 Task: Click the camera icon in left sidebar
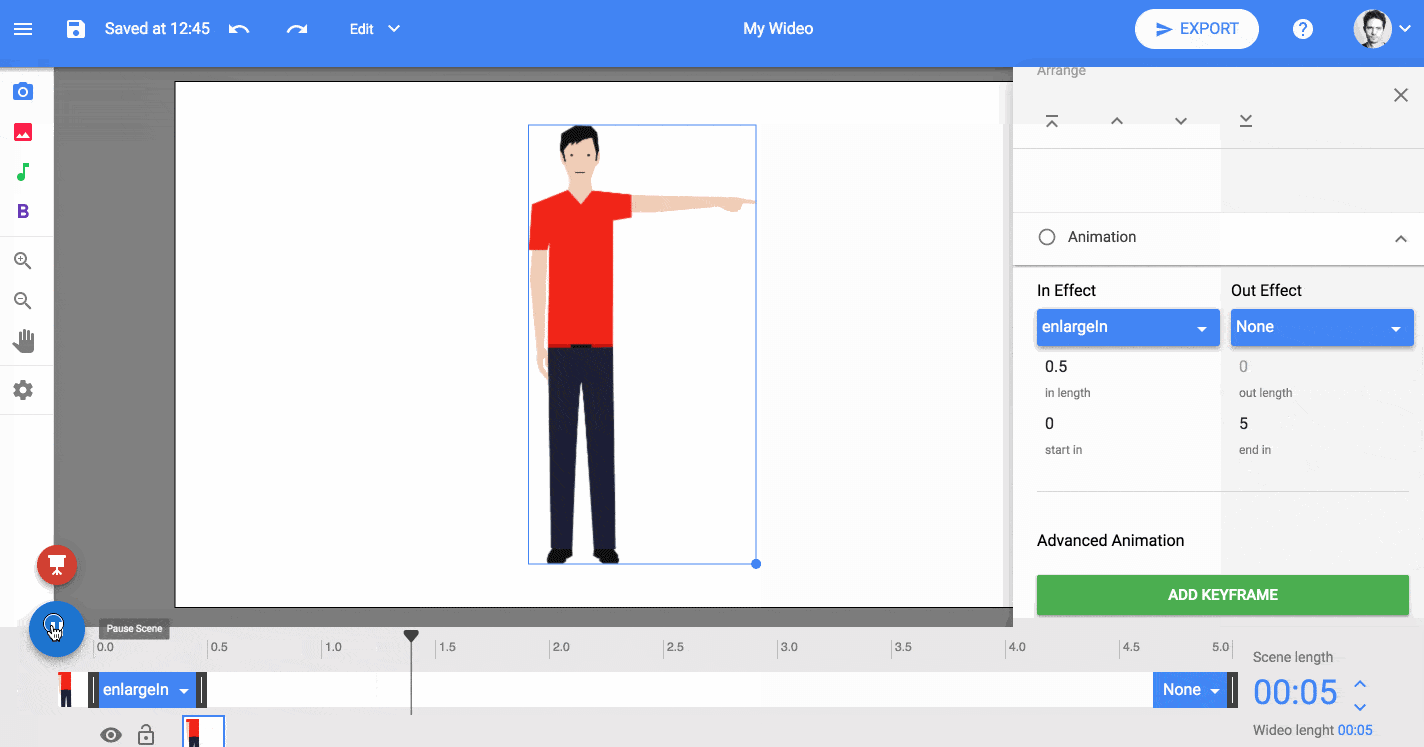click(x=23, y=92)
